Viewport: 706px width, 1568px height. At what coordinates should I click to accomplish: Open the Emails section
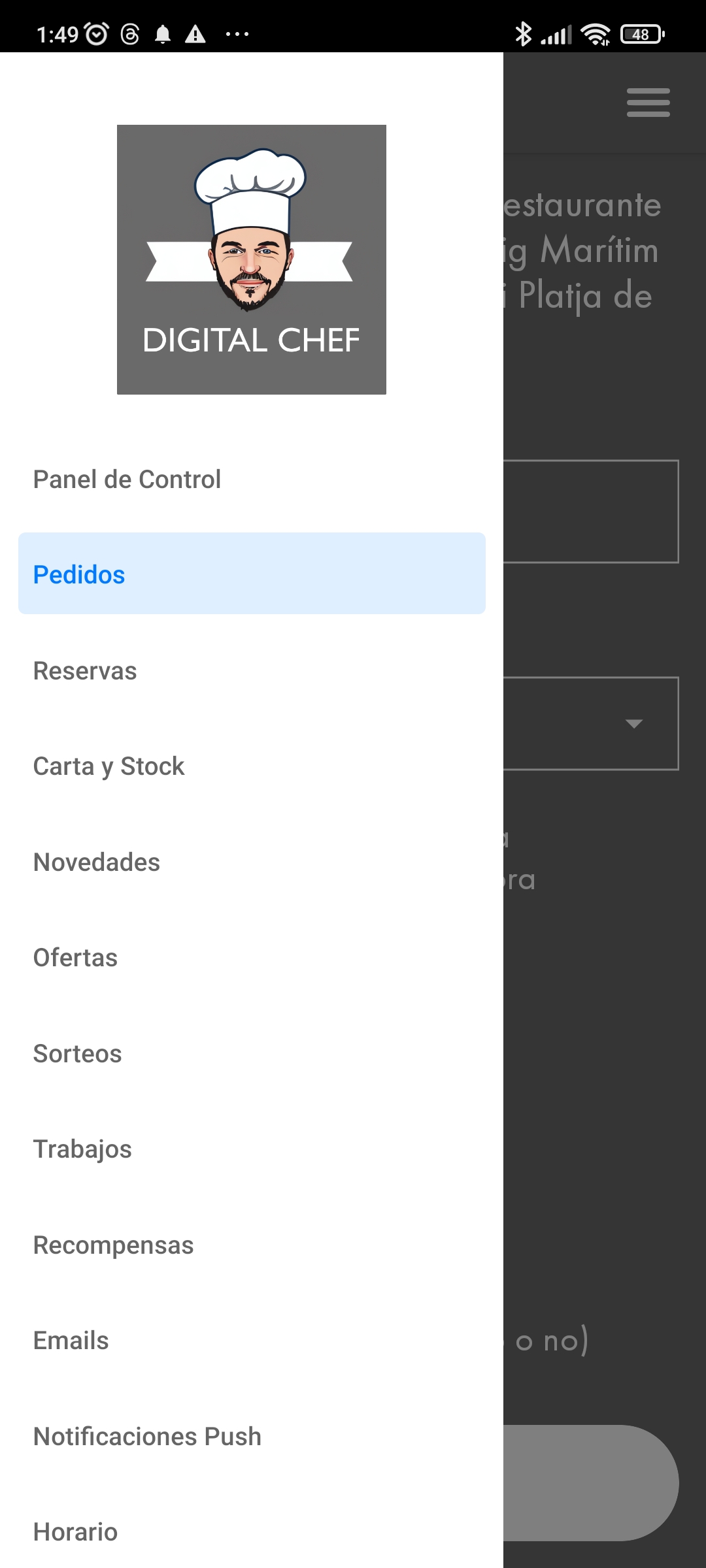[x=71, y=1341]
